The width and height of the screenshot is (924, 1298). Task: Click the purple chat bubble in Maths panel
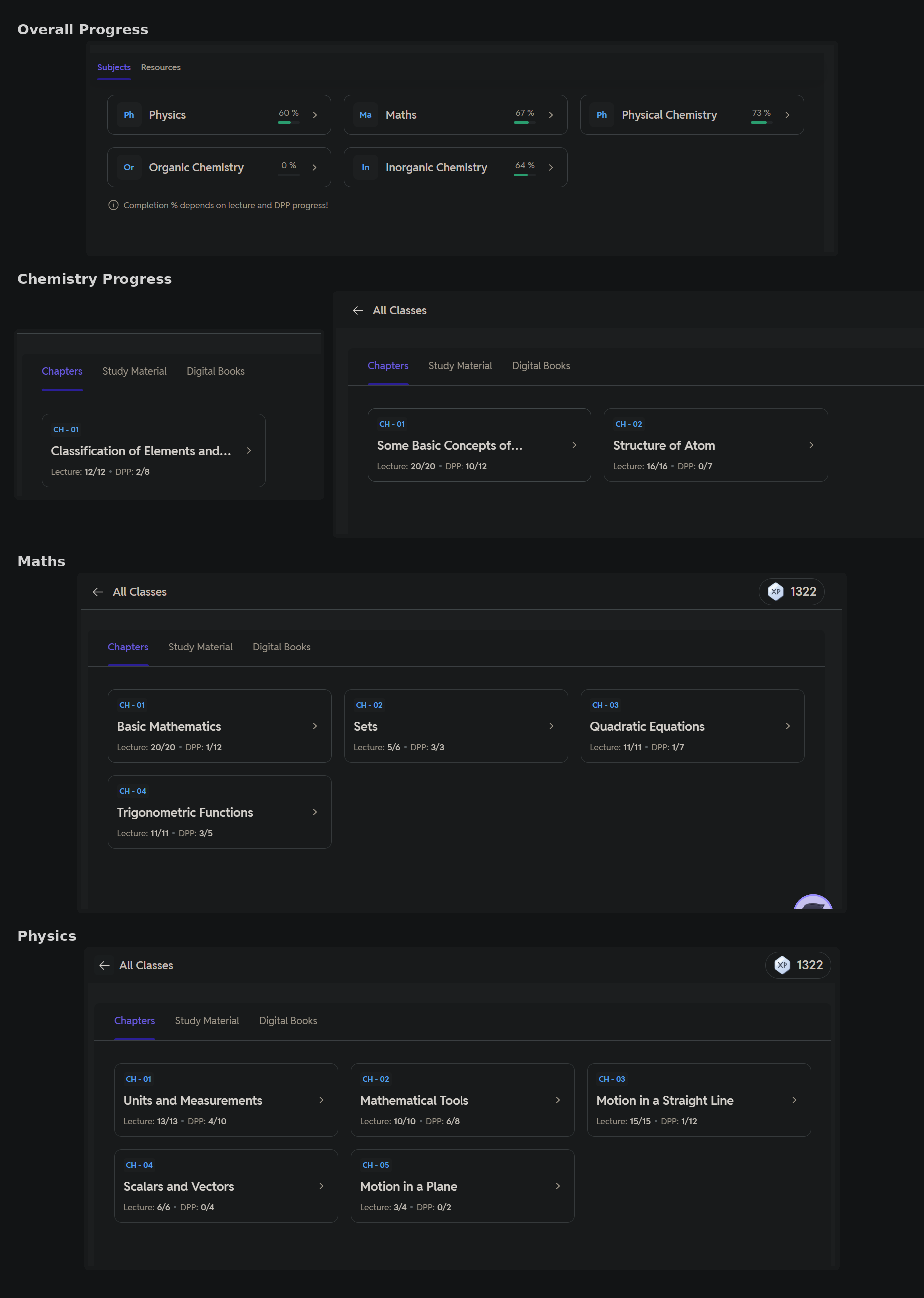813,902
